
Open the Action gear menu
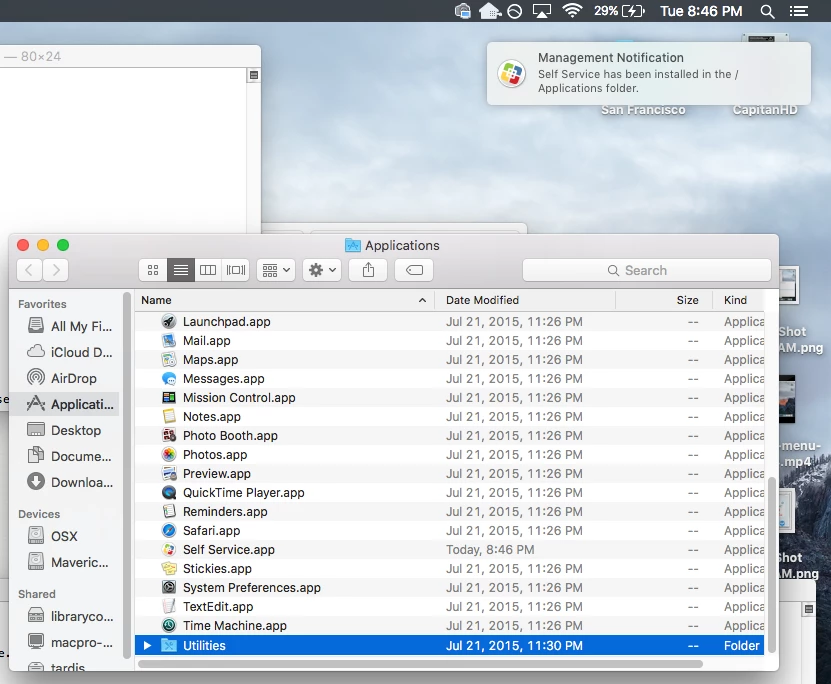tap(322, 270)
